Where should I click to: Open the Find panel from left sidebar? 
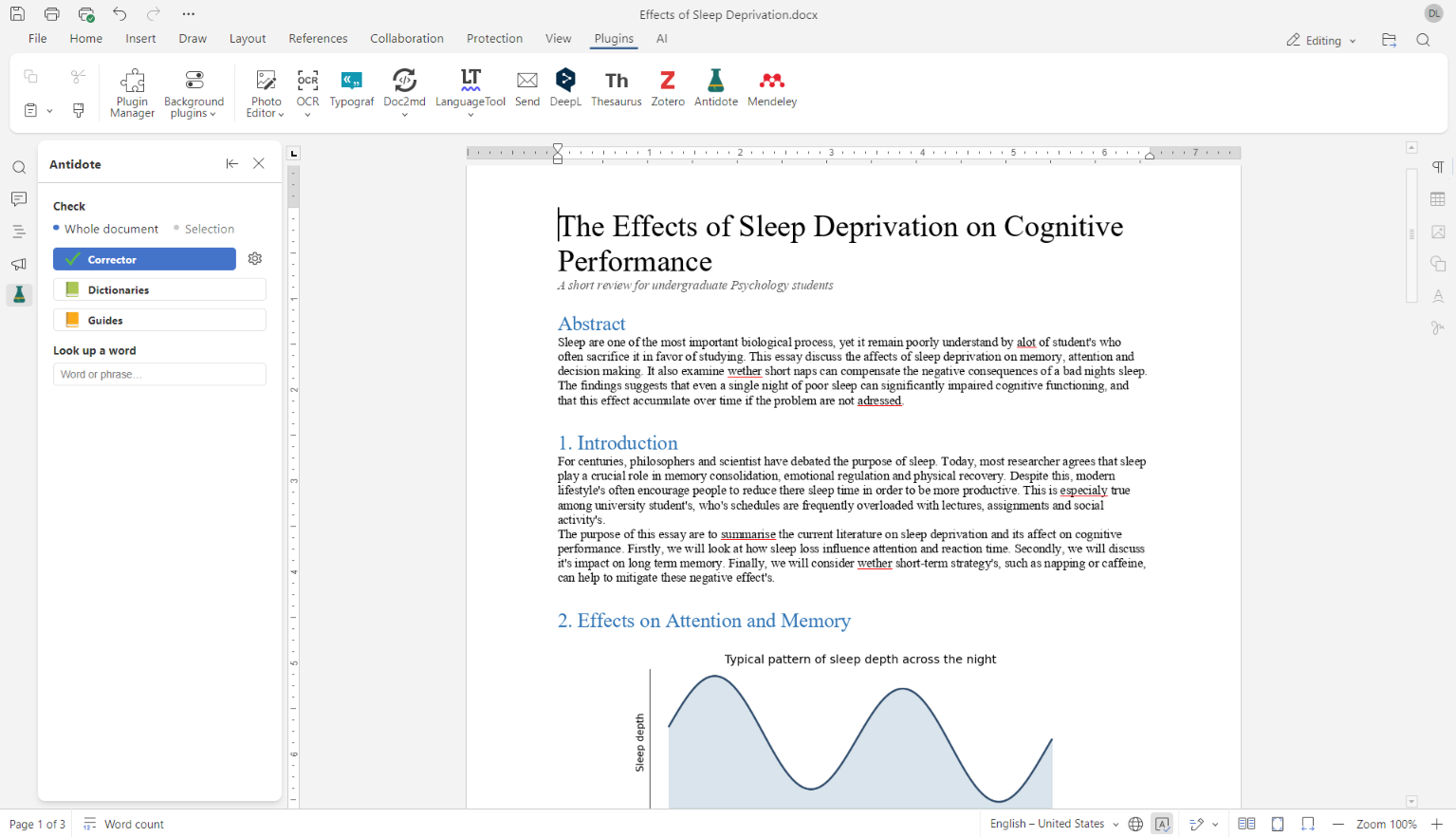tap(19, 168)
